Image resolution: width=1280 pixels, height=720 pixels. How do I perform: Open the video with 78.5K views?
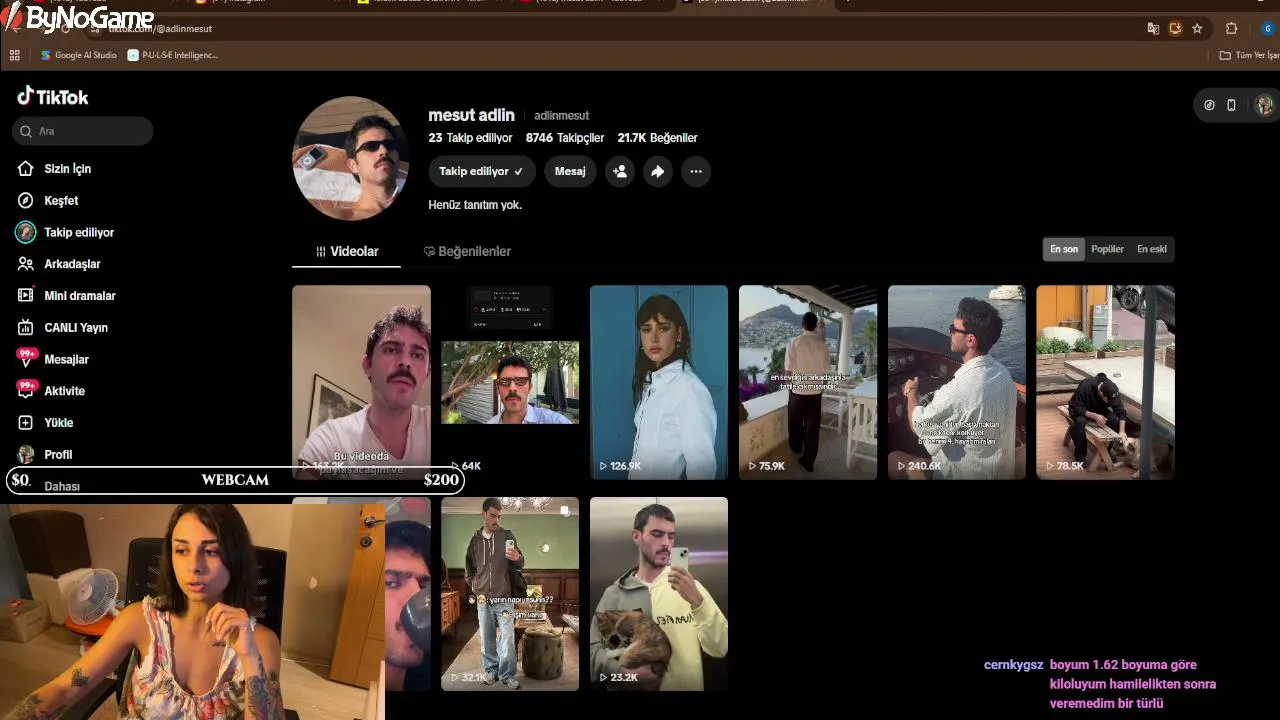[x=1105, y=382]
